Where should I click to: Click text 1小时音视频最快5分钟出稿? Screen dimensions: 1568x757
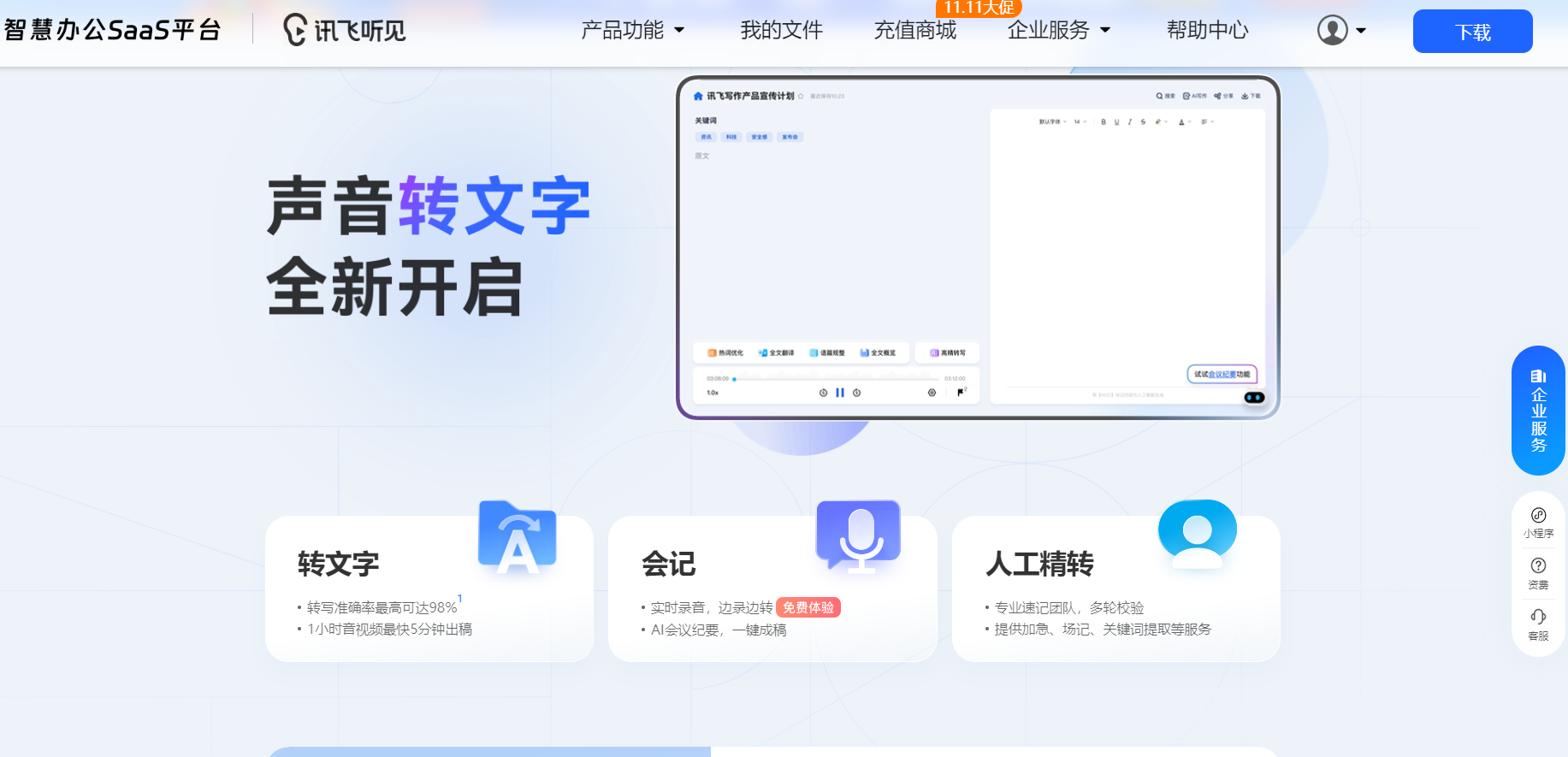389,629
